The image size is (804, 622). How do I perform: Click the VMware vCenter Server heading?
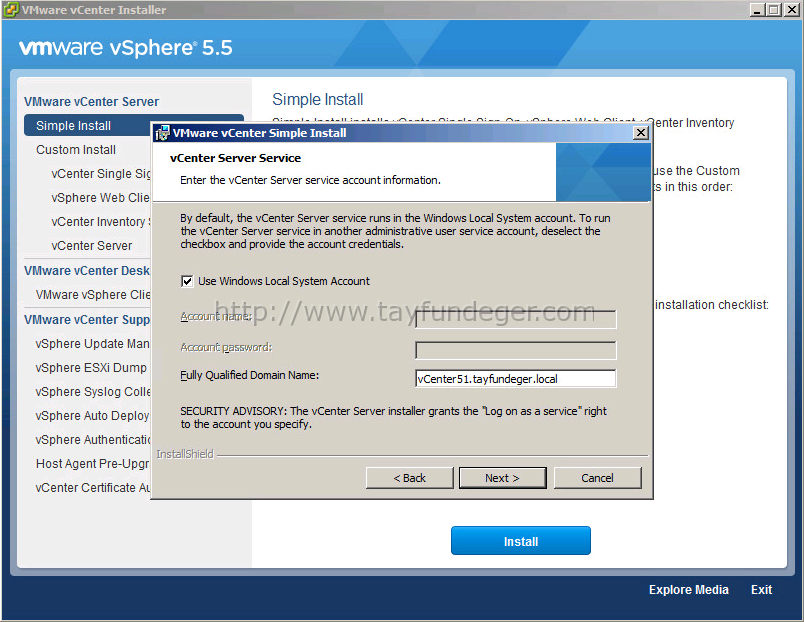(91, 102)
